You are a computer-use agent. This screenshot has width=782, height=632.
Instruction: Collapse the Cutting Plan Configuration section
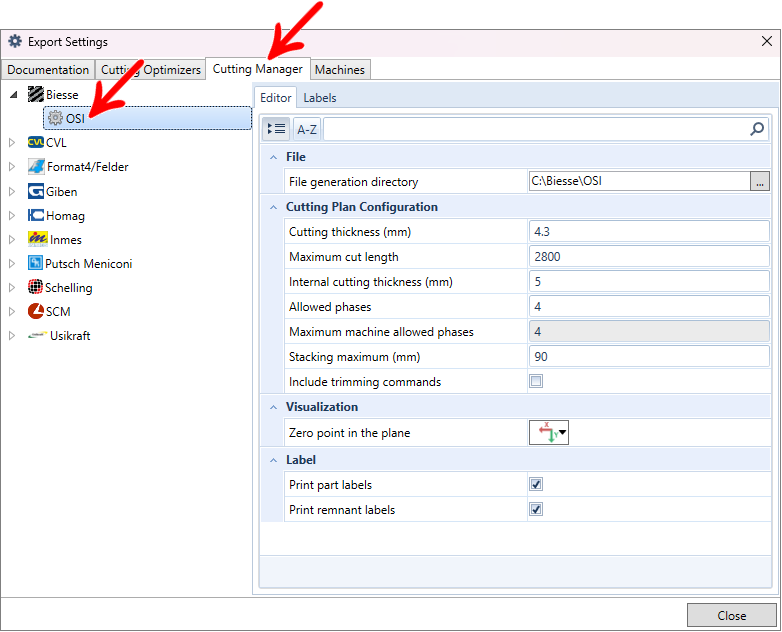[x=273, y=207]
